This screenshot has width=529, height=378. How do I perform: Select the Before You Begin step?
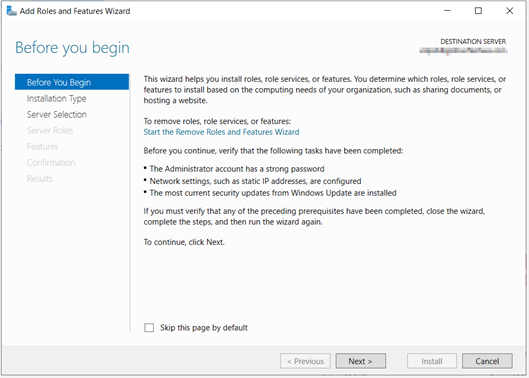[72, 82]
